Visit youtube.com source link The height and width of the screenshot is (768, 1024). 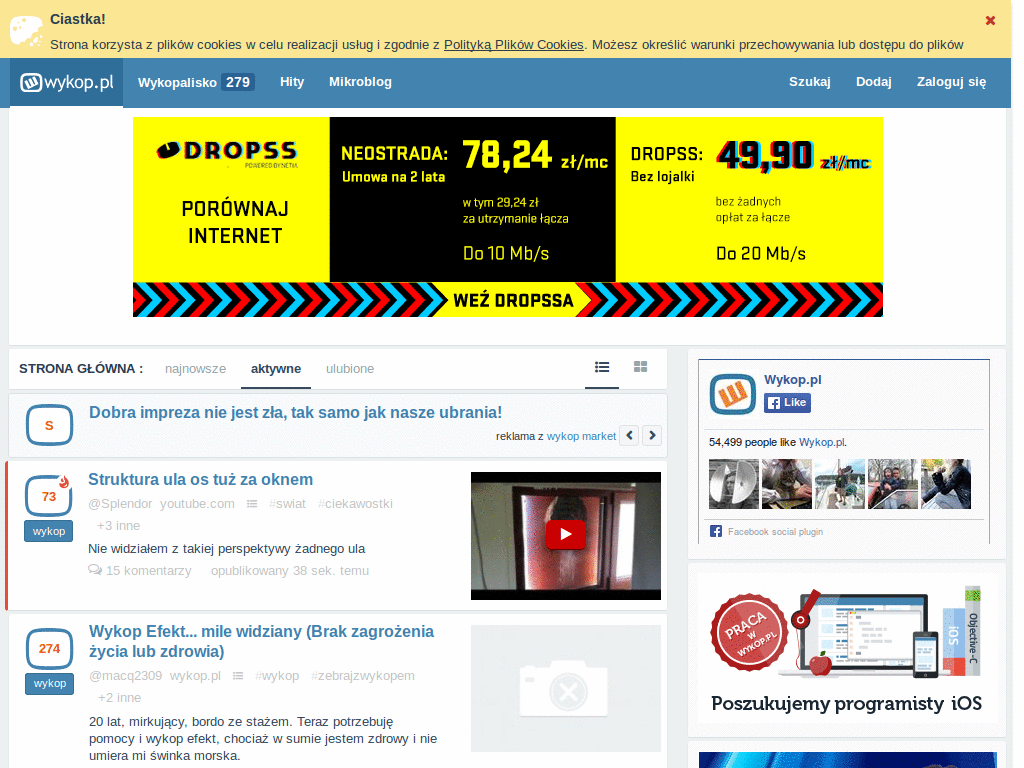(x=197, y=504)
